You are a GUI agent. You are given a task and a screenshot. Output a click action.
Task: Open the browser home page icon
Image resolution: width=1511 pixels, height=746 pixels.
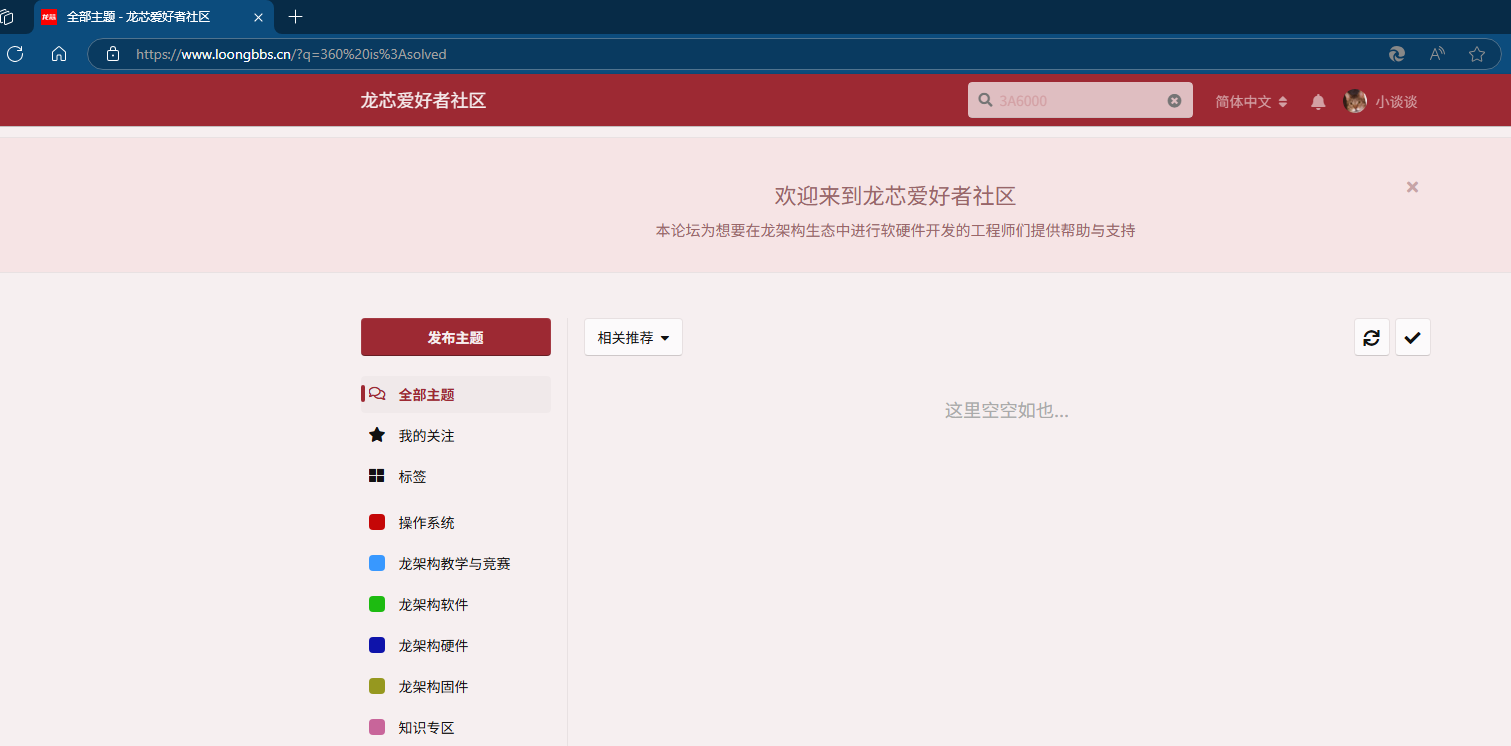(59, 54)
